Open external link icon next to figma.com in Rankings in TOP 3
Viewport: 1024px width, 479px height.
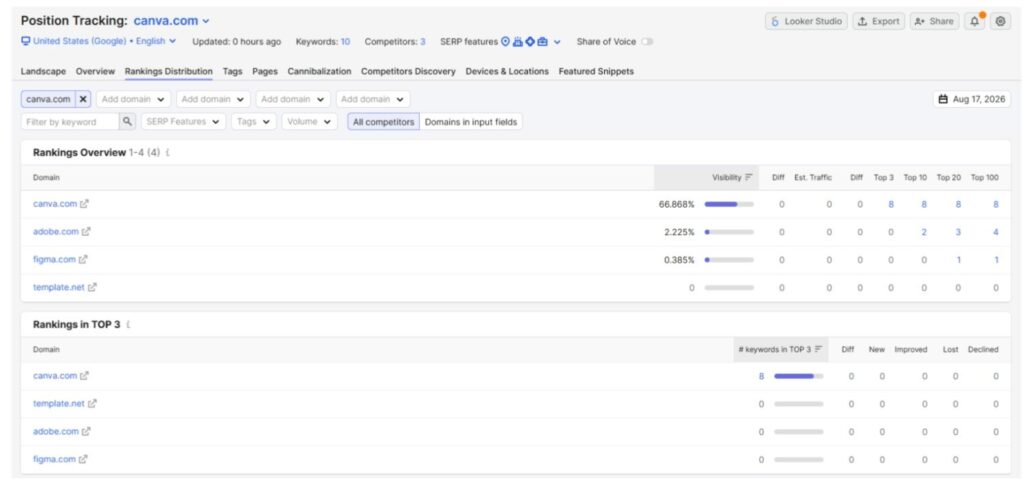(83, 459)
